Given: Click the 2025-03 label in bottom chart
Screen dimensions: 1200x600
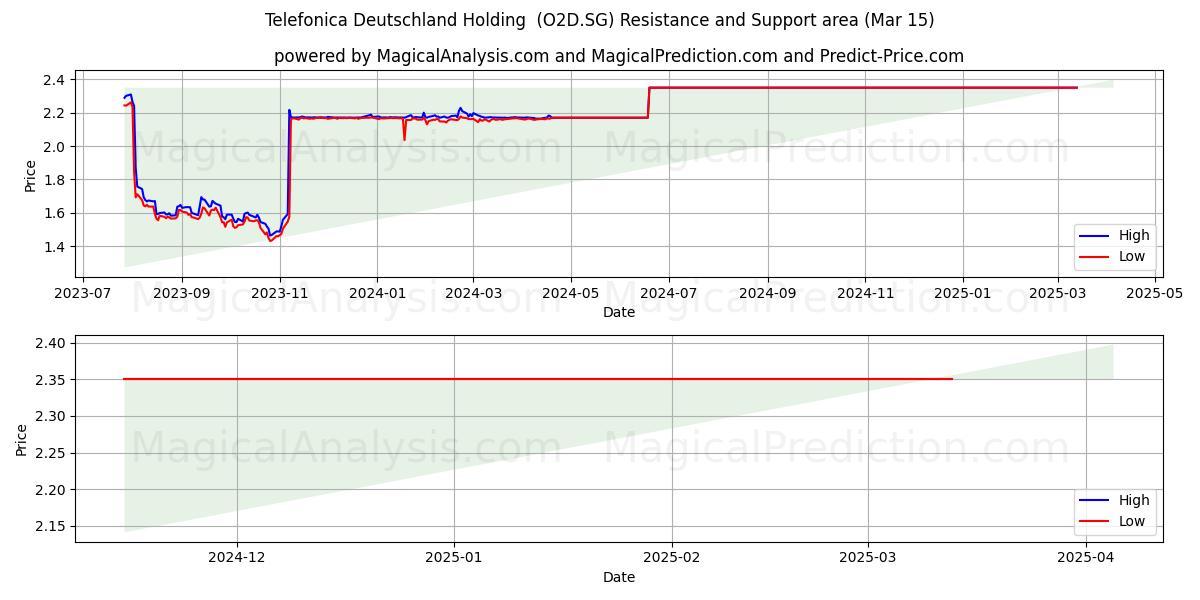Looking at the screenshot, I should 868,559.
